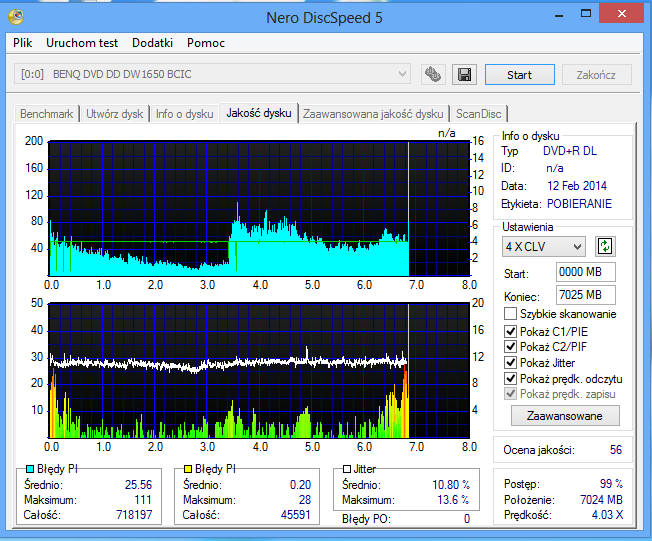The image size is (652, 541).
Task: Click the cyan Błędy PI color swatch
Action: coord(30,469)
